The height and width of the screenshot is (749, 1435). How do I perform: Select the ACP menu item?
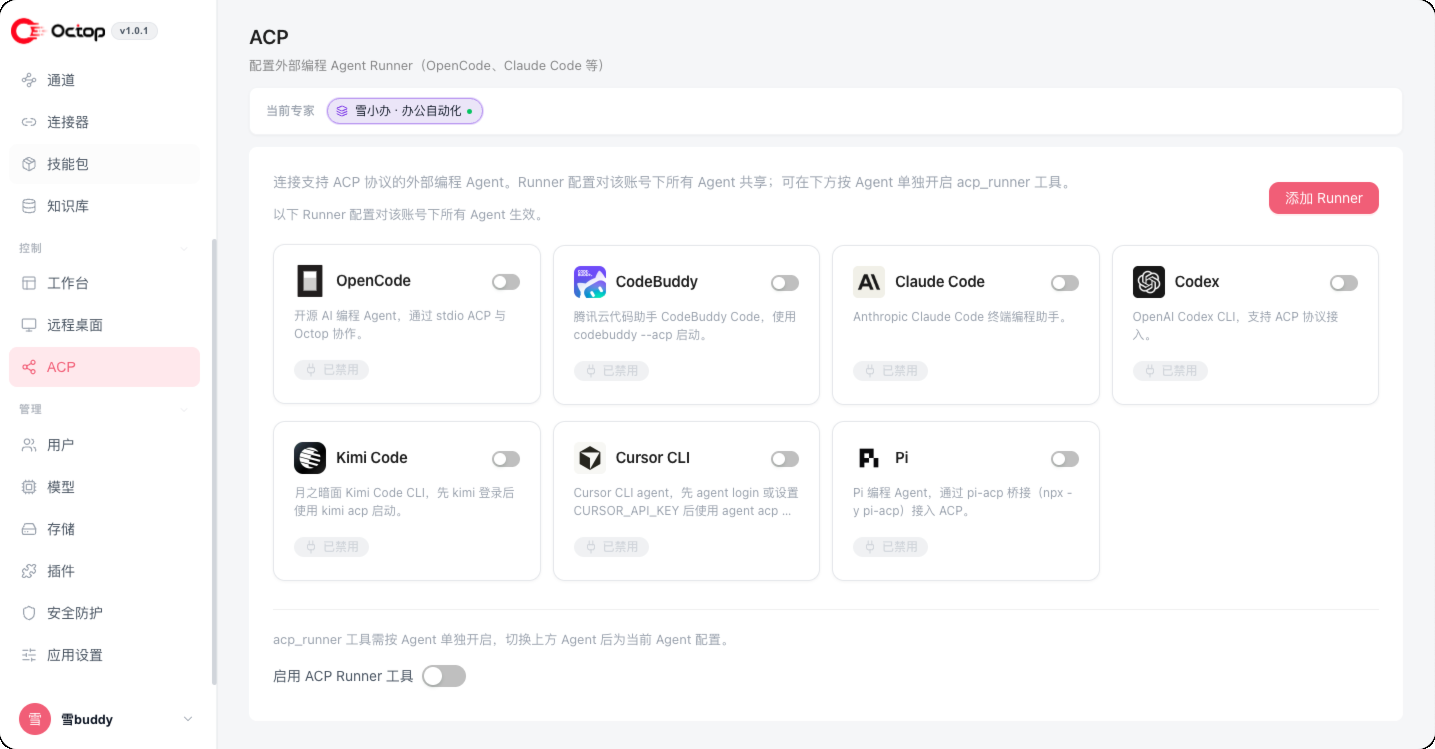tap(105, 367)
